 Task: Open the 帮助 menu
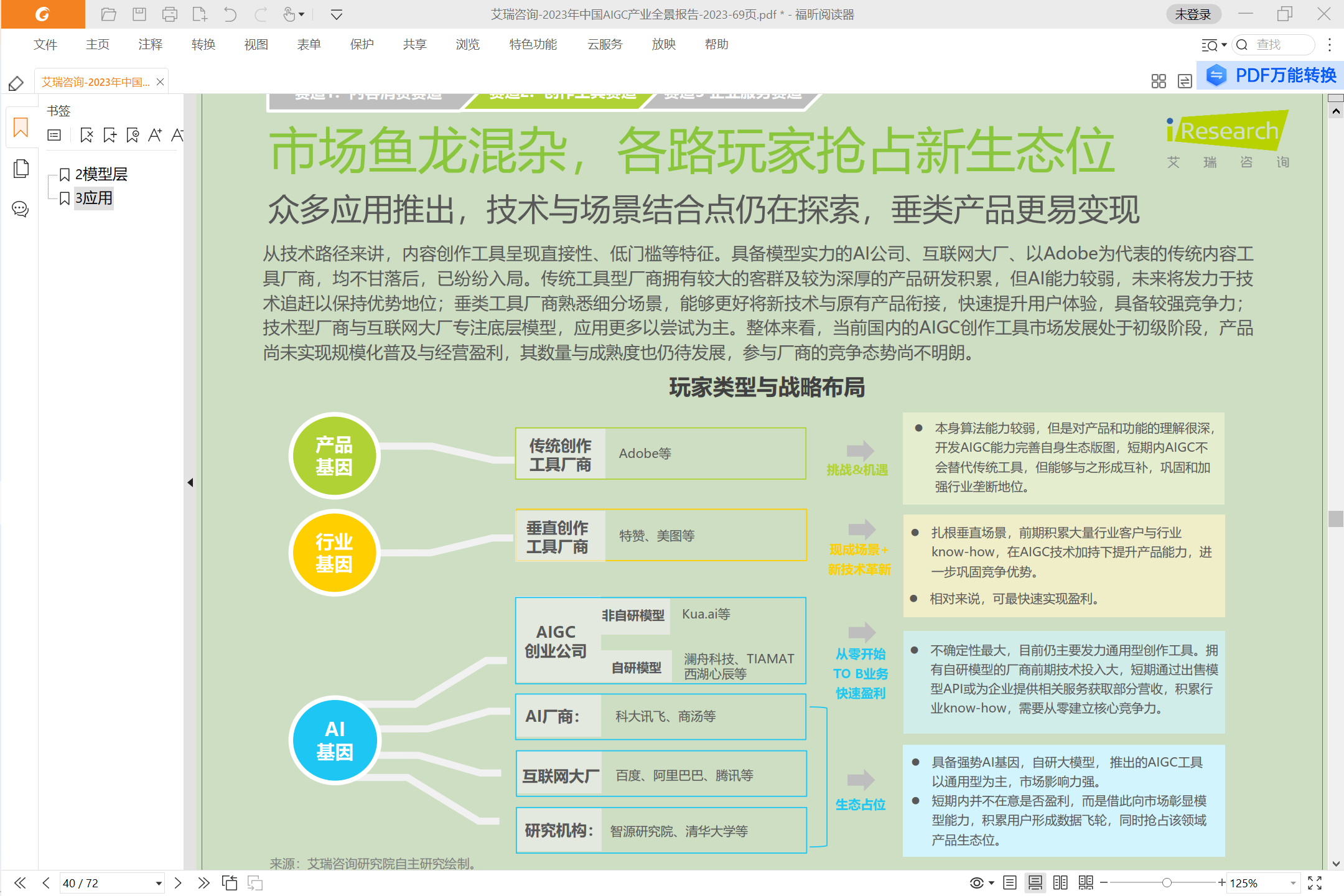(717, 44)
